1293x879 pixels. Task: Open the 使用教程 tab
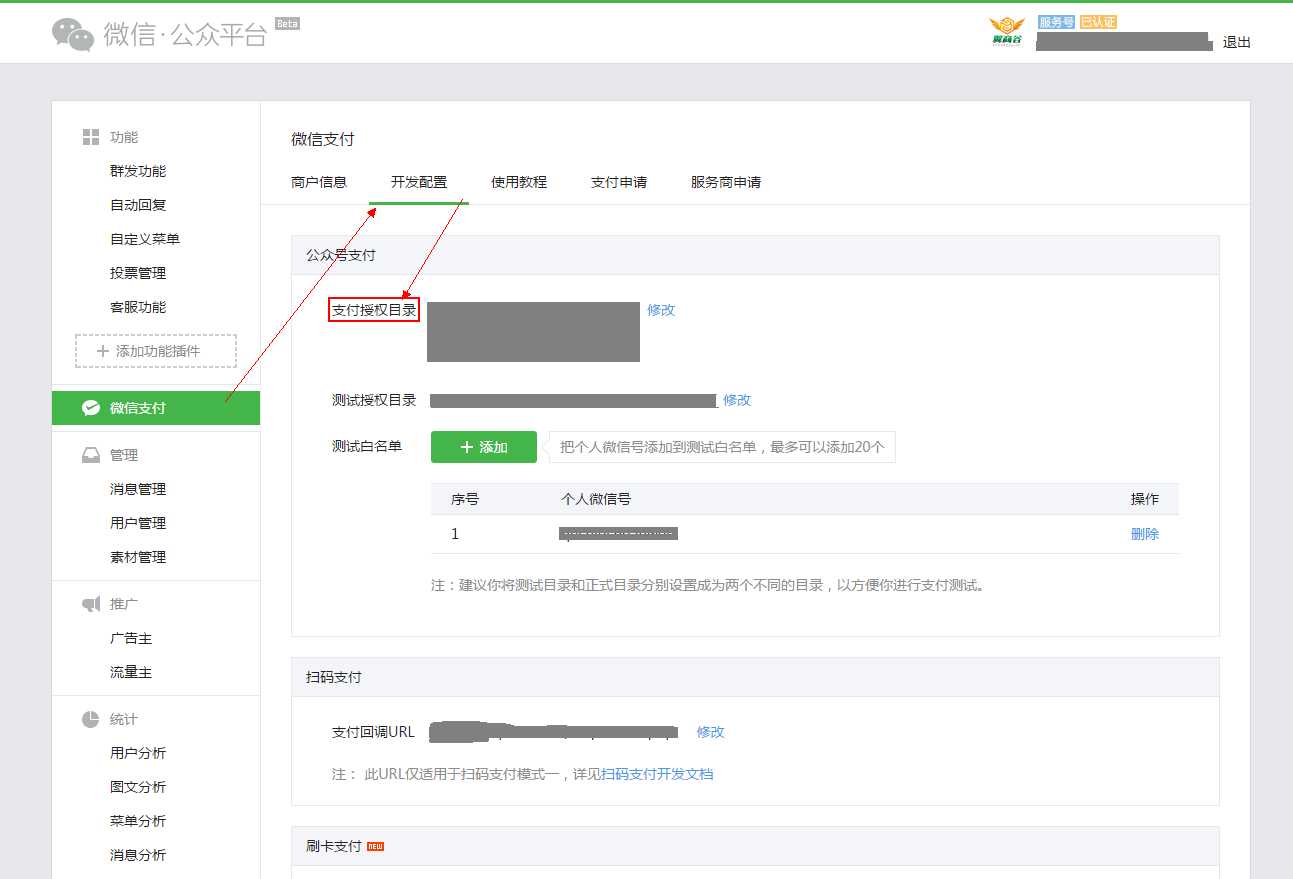tap(519, 182)
